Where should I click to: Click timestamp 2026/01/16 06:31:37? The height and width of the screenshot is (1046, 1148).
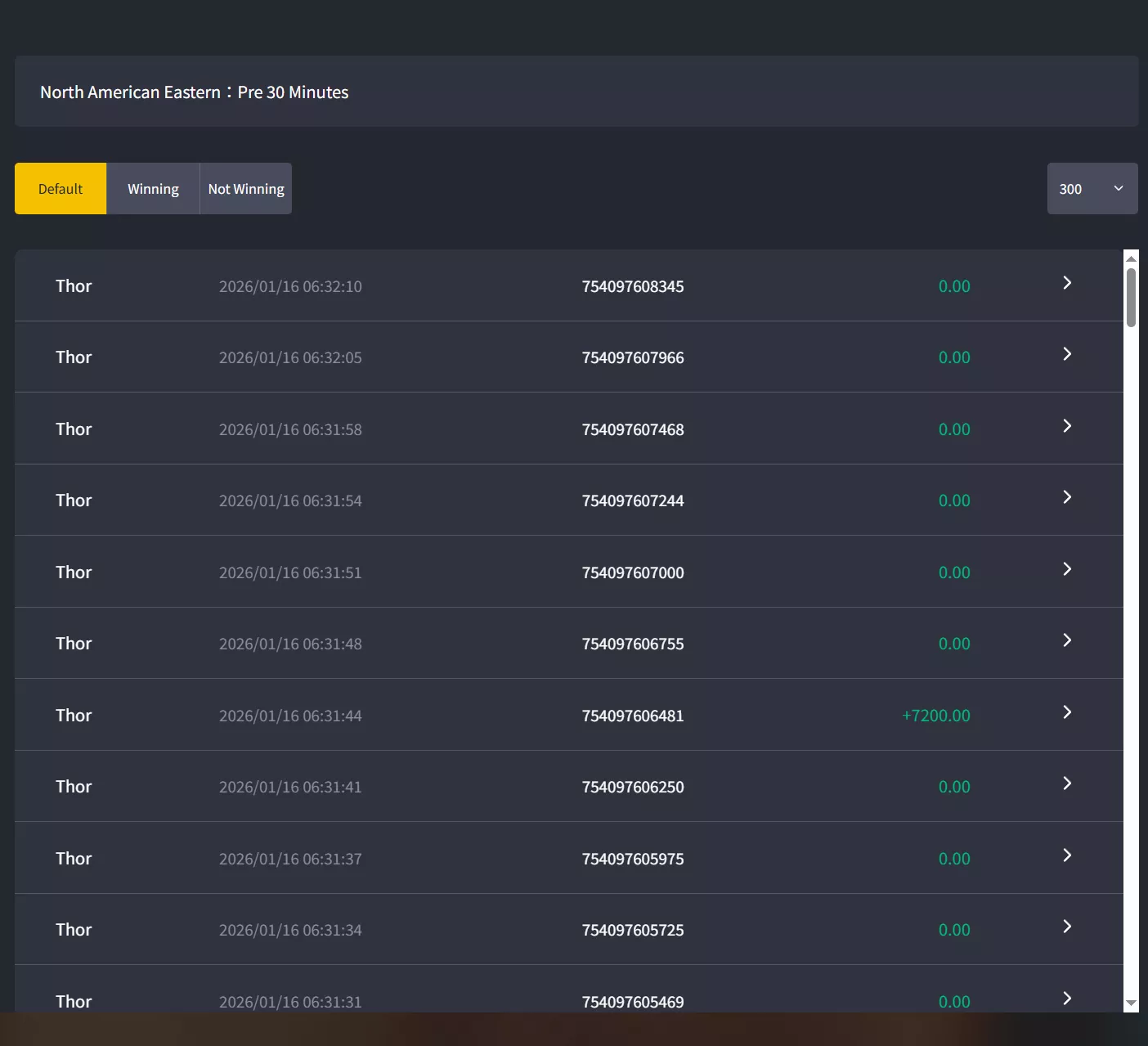click(x=290, y=860)
